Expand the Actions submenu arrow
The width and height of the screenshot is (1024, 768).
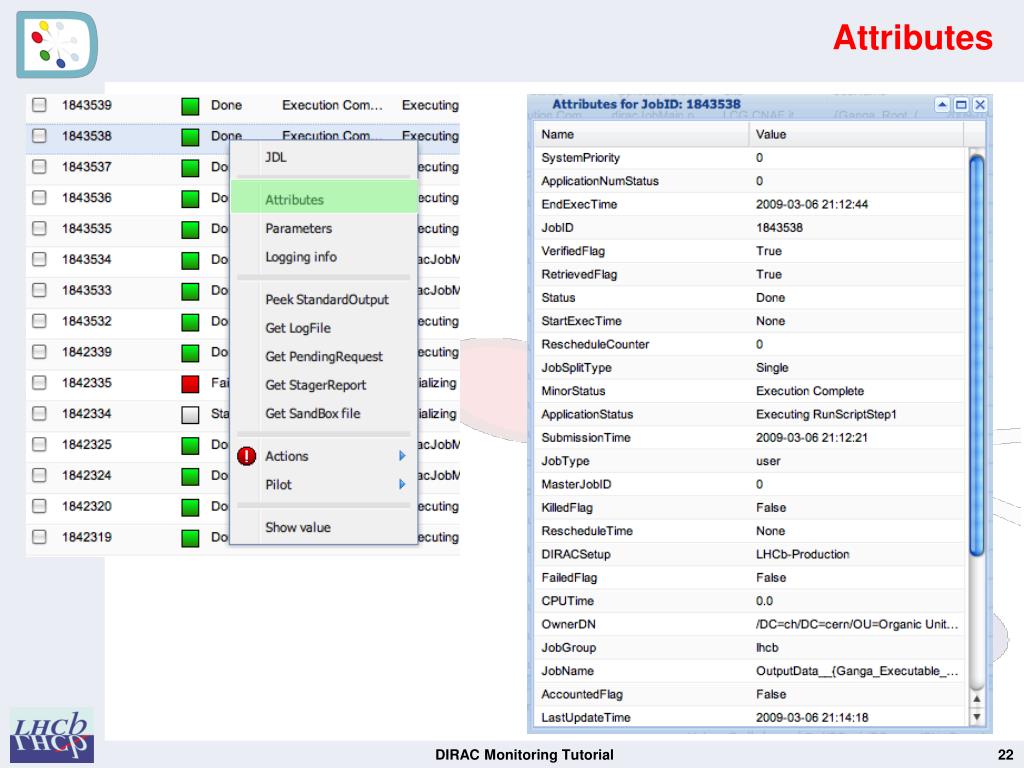click(402, 456)
